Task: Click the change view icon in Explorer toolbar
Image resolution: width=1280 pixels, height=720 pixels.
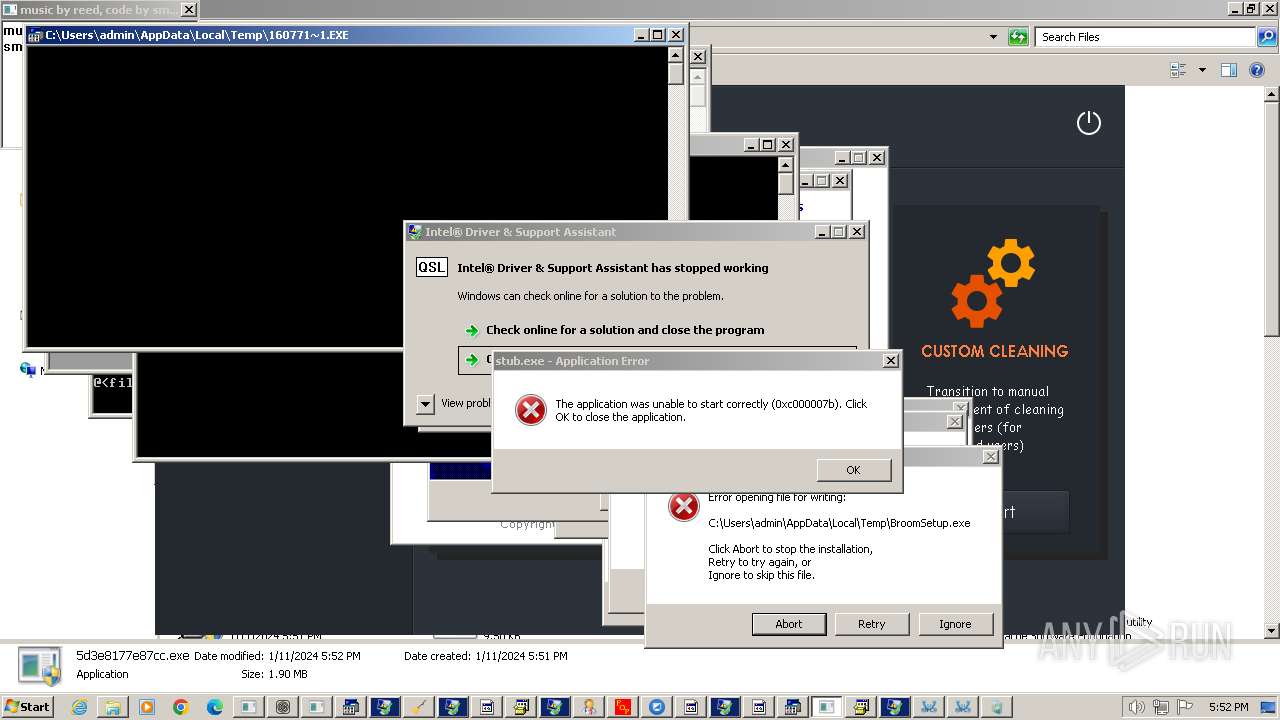Action: pyautogui.click(x=1178, y=70)
